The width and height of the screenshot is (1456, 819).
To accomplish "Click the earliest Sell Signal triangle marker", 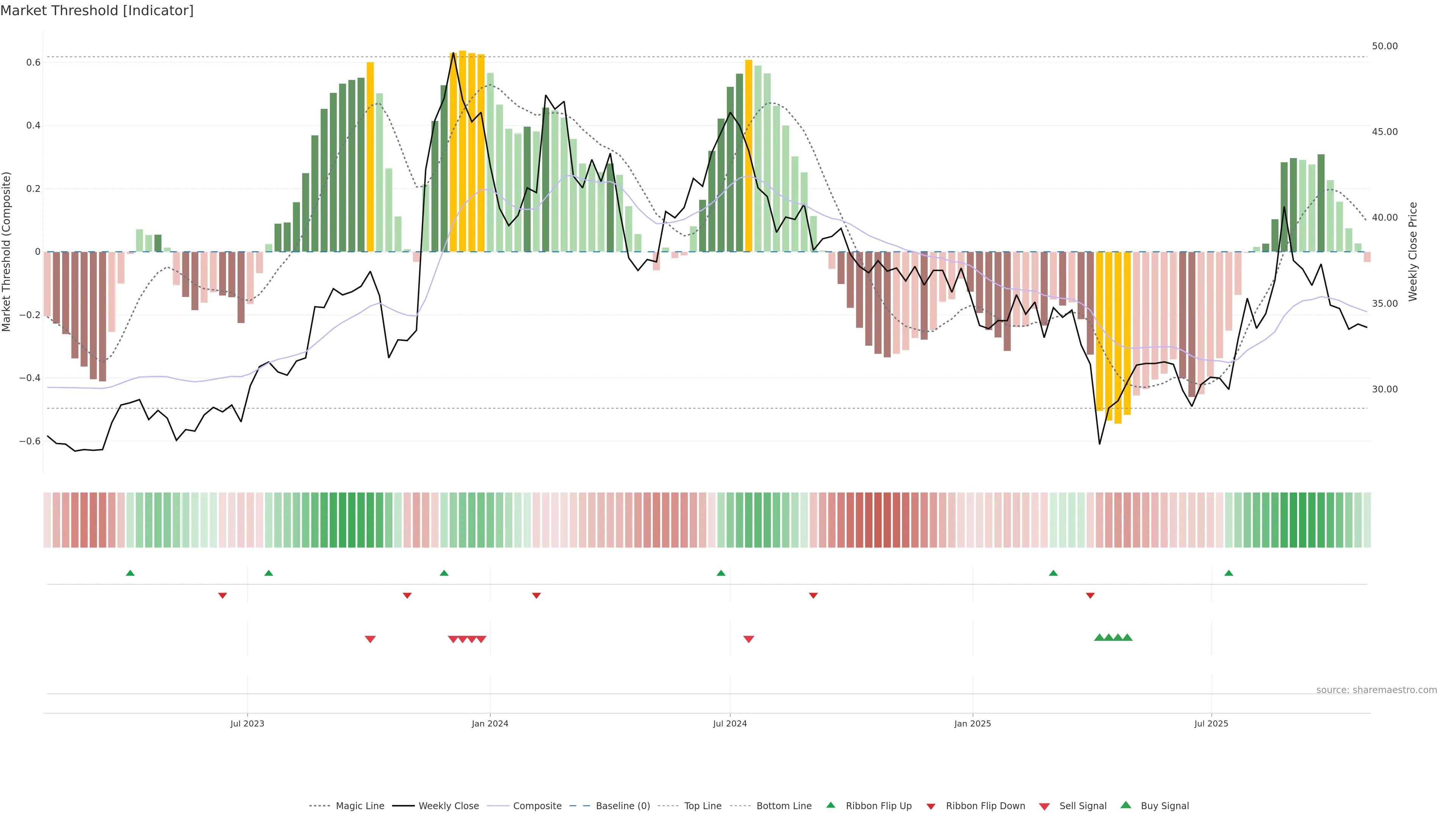I will tap(370, 639).
